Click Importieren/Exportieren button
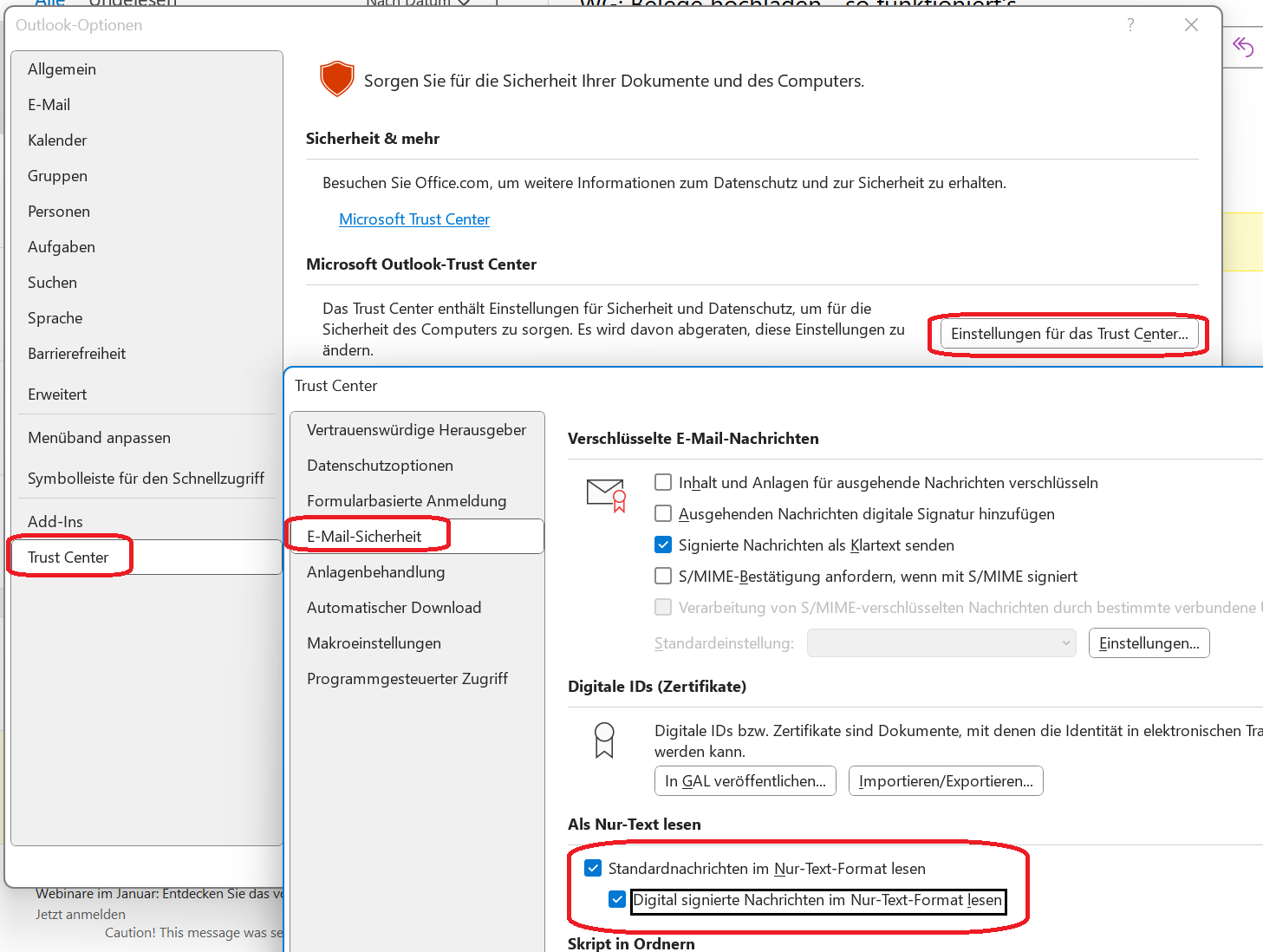The height and width of the screenshot is (952, 1263). (x=946, y=781)
